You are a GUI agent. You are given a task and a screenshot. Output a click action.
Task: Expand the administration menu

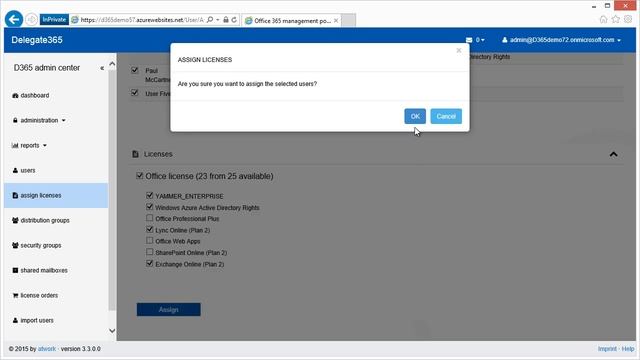pyautogui.click(x=43, y=120)
